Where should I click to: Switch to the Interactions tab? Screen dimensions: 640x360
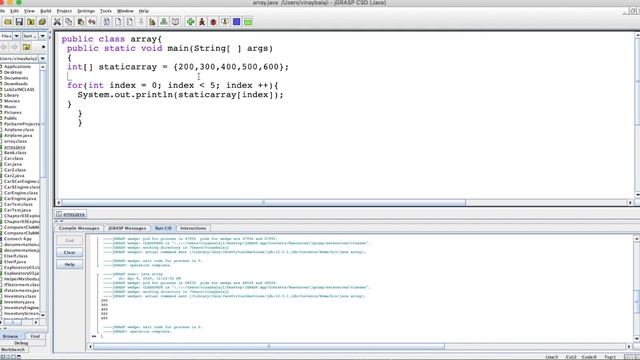pyautogui.click(x=193, y=228)
